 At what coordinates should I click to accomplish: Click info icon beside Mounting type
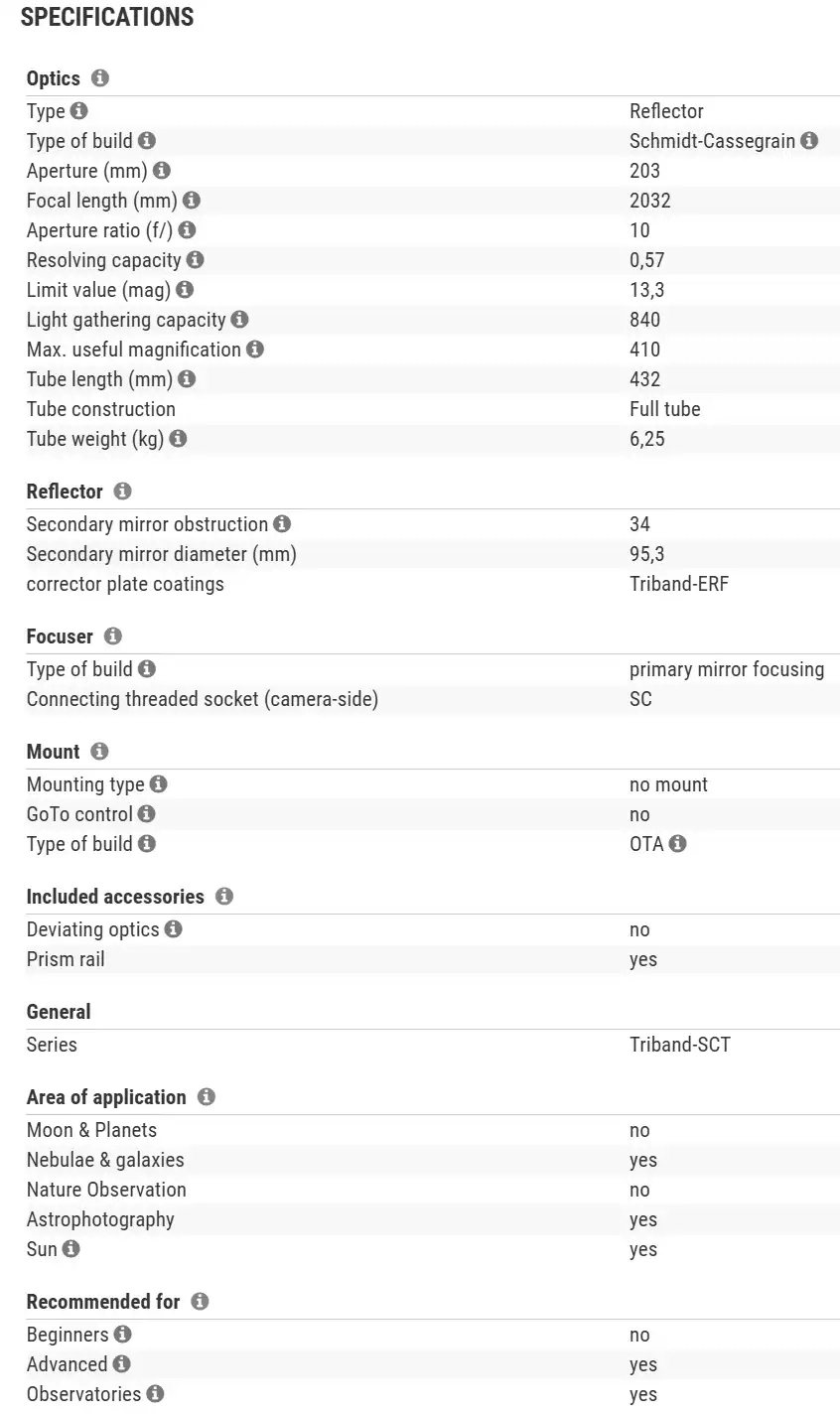click(158, 784)
